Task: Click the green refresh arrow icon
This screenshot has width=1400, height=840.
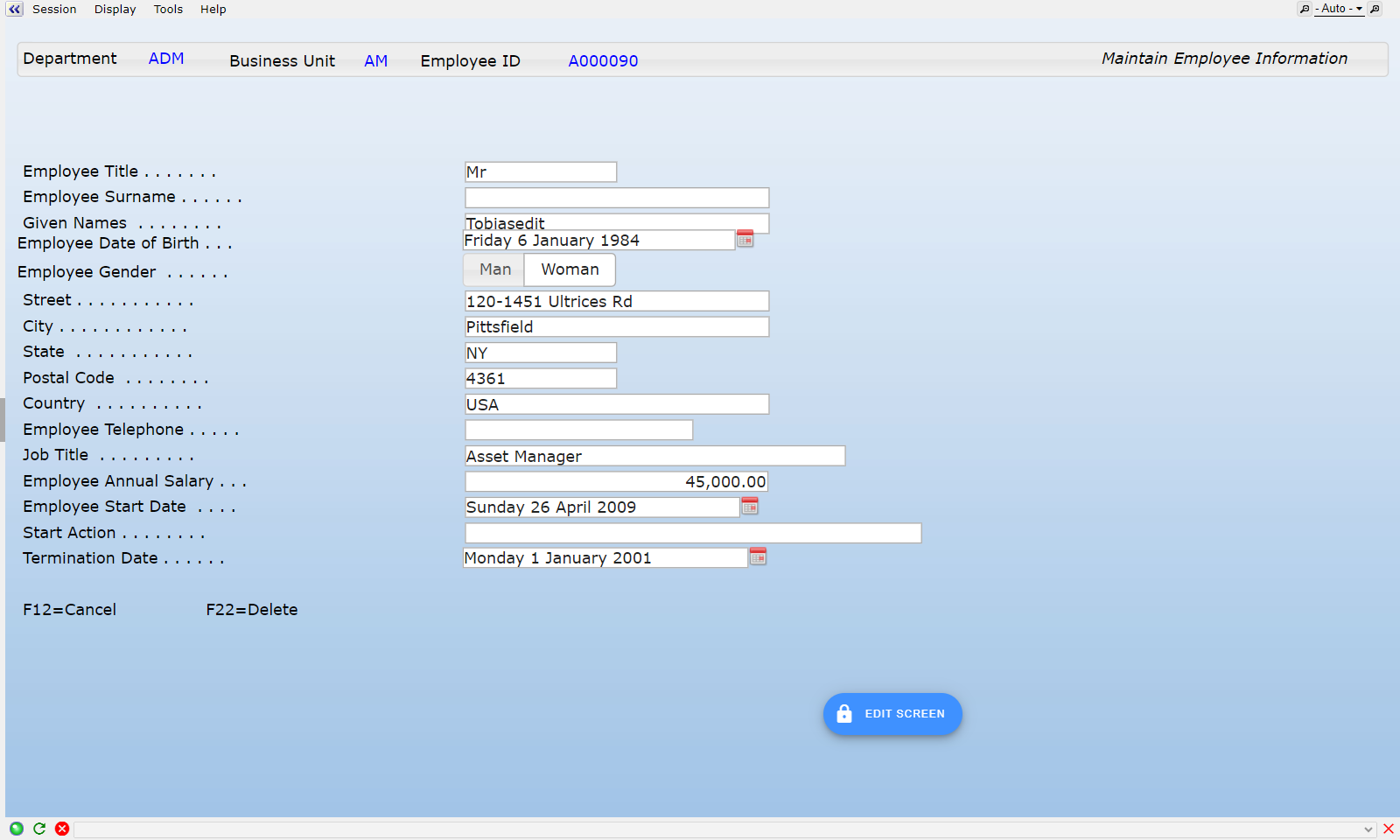Action: pyautogui.click(x=39, y=829)
